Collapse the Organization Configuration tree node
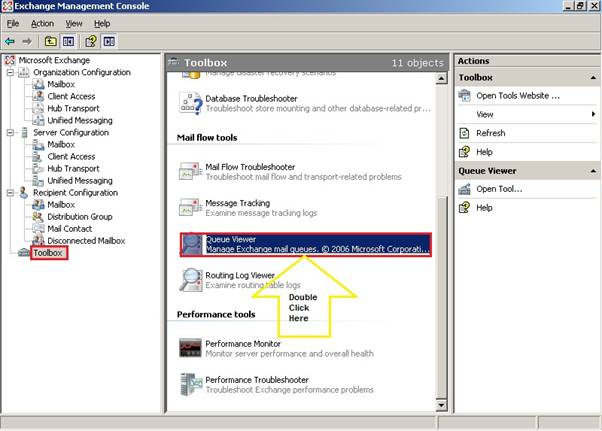 (10, 72)
